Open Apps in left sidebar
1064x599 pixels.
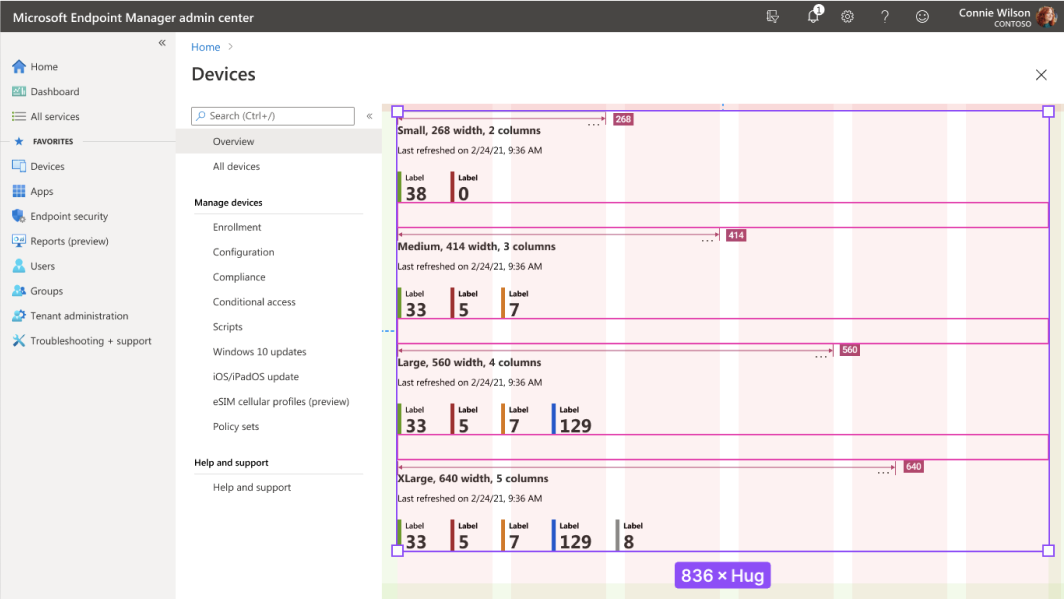pyautogui.click(x=41, y=191)
